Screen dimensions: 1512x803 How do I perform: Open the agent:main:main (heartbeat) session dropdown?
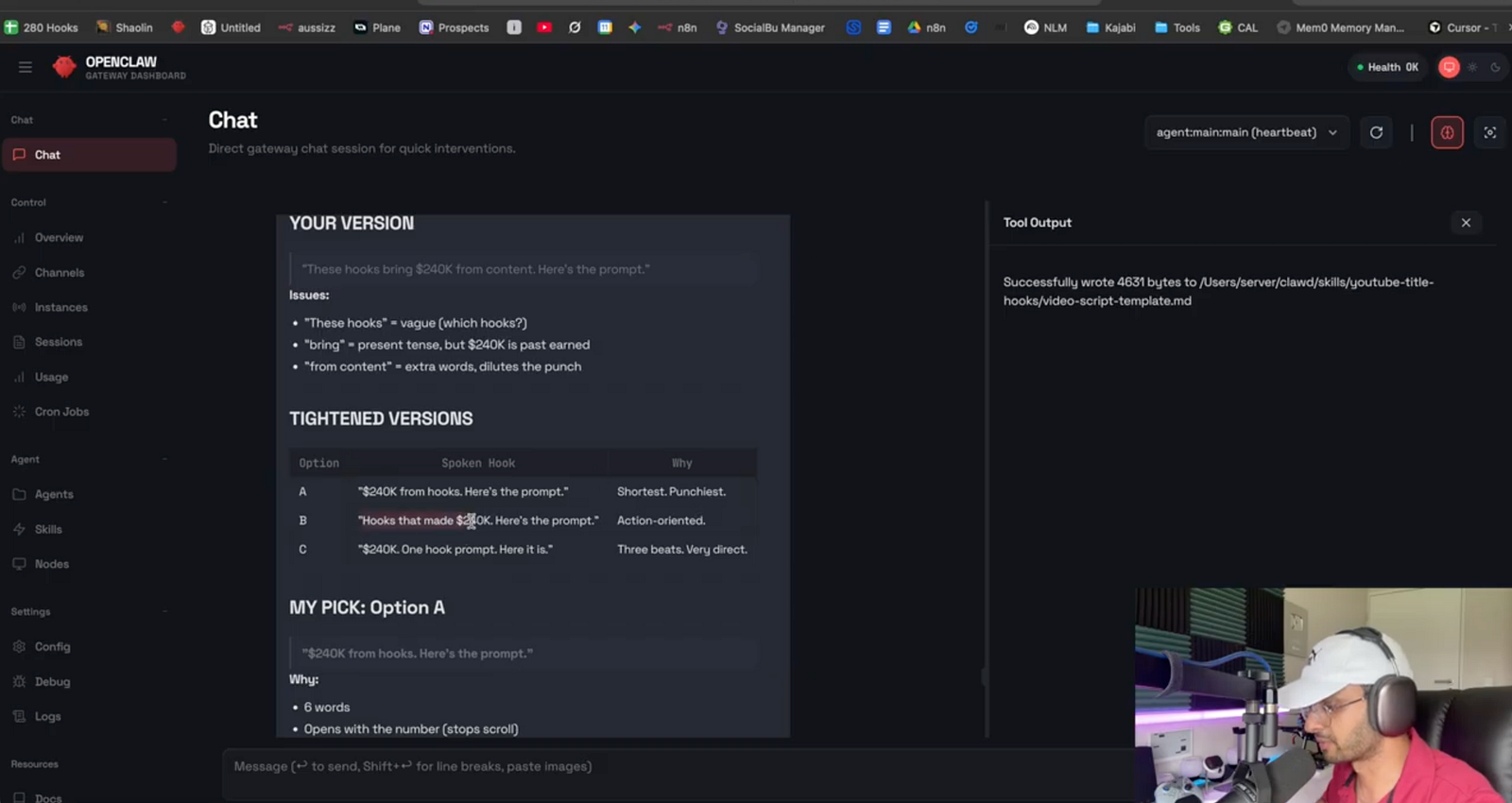tap(1246, 133)
